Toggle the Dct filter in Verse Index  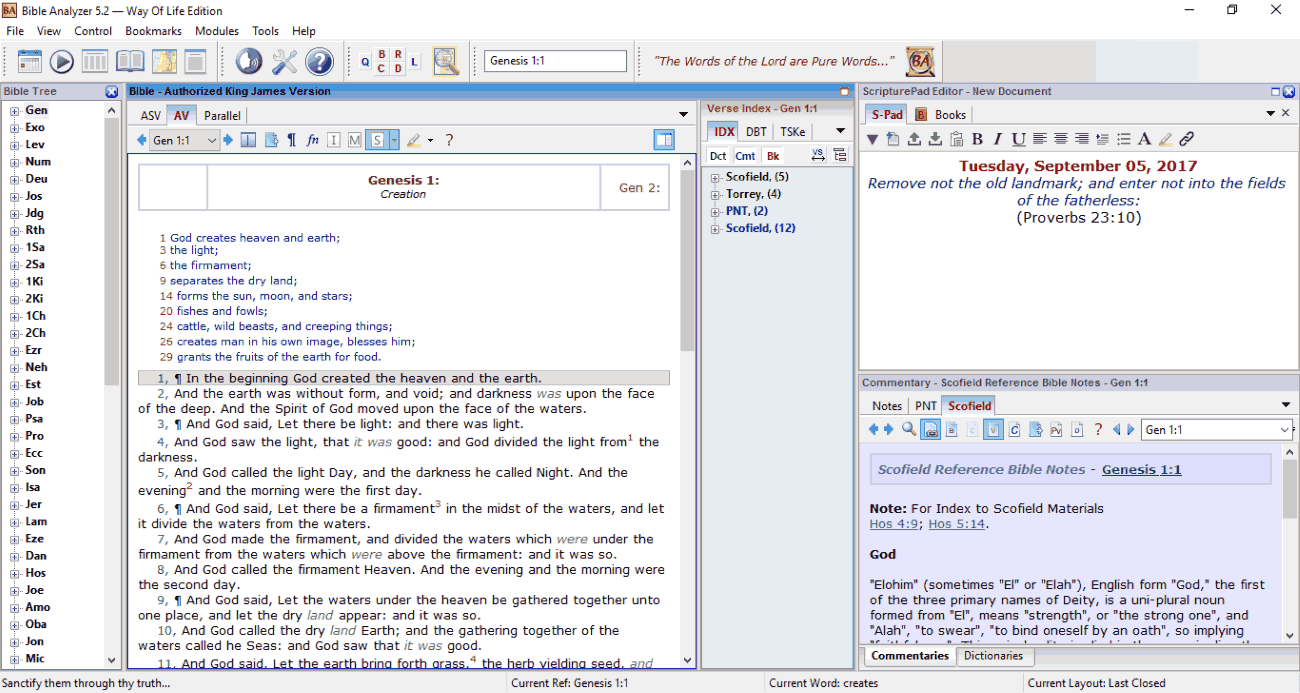tap(718, 156)
